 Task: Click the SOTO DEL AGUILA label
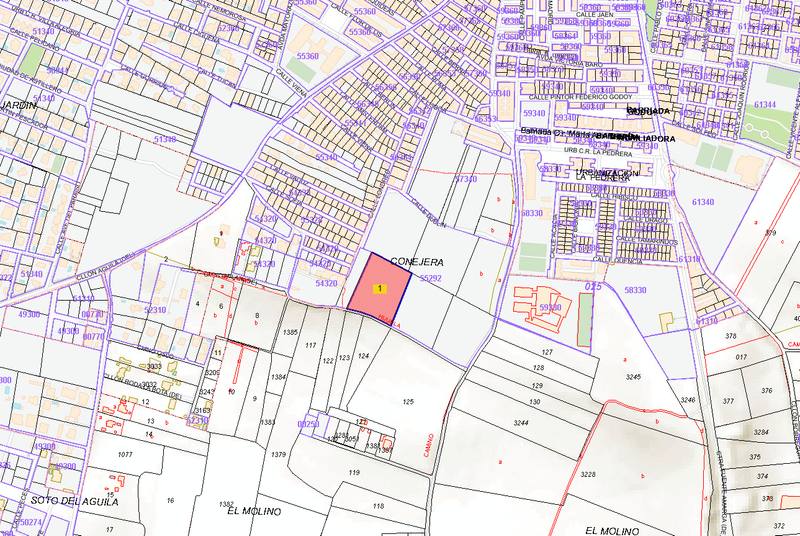click(x=74, y=501)
